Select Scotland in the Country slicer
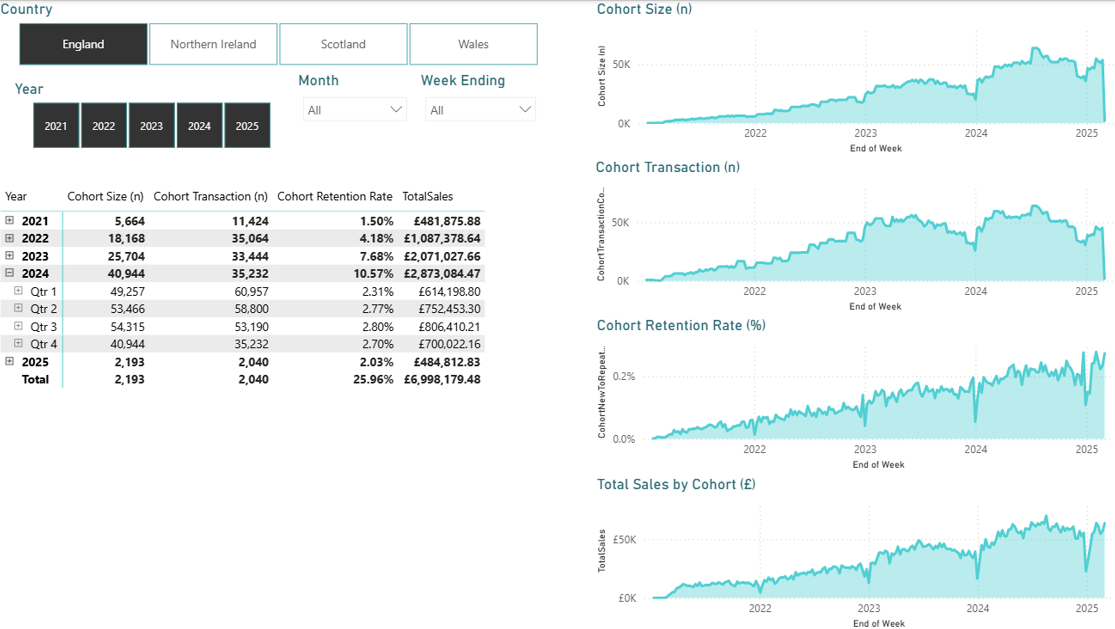This screenshot has width=1115, height=629. [x=343, y=43]
